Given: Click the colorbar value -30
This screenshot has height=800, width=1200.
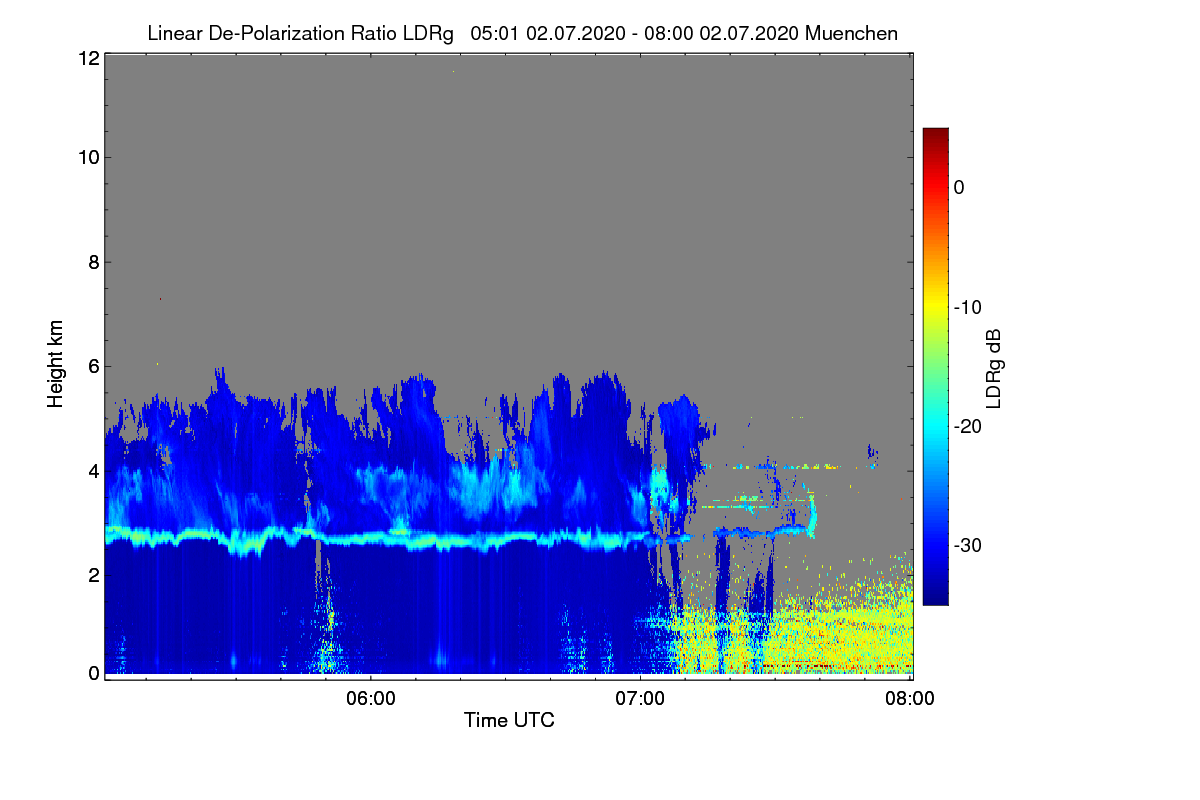Looking at the screenshot, I should 967,546.
